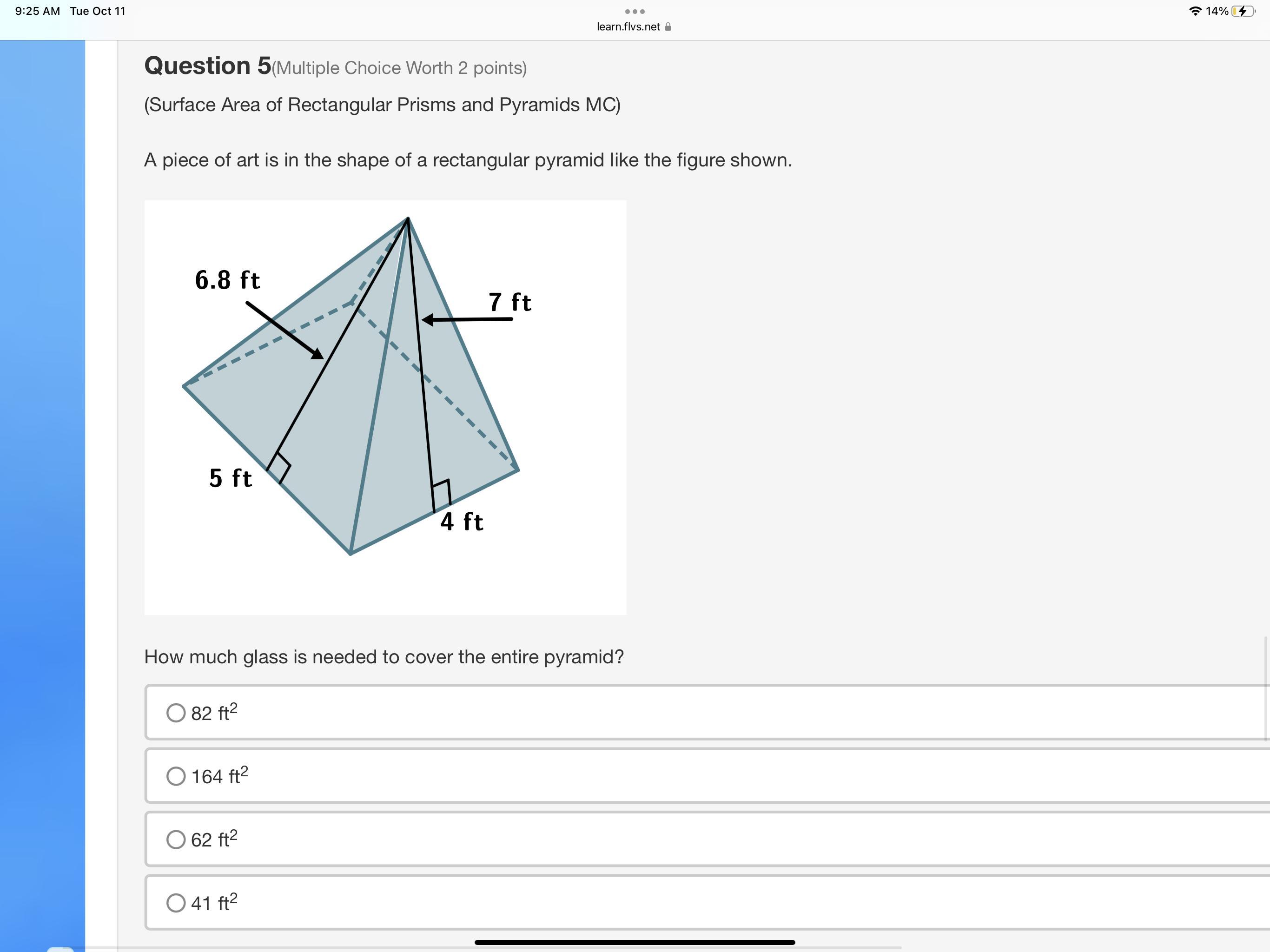Screen dimensions: 1270x952
Task: Click the vertical scrollbar on right edge
Action: point(1266,688)
